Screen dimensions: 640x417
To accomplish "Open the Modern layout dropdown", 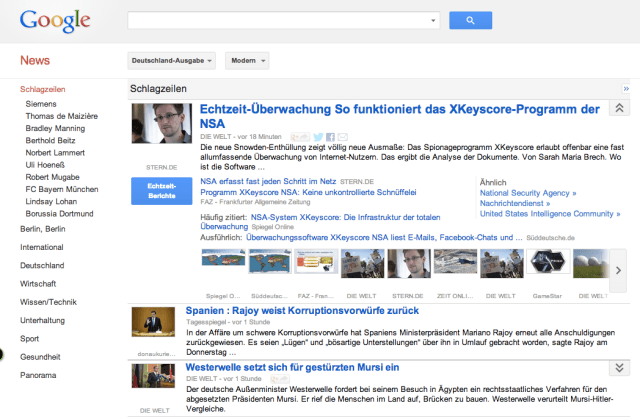I will point(246,60).
